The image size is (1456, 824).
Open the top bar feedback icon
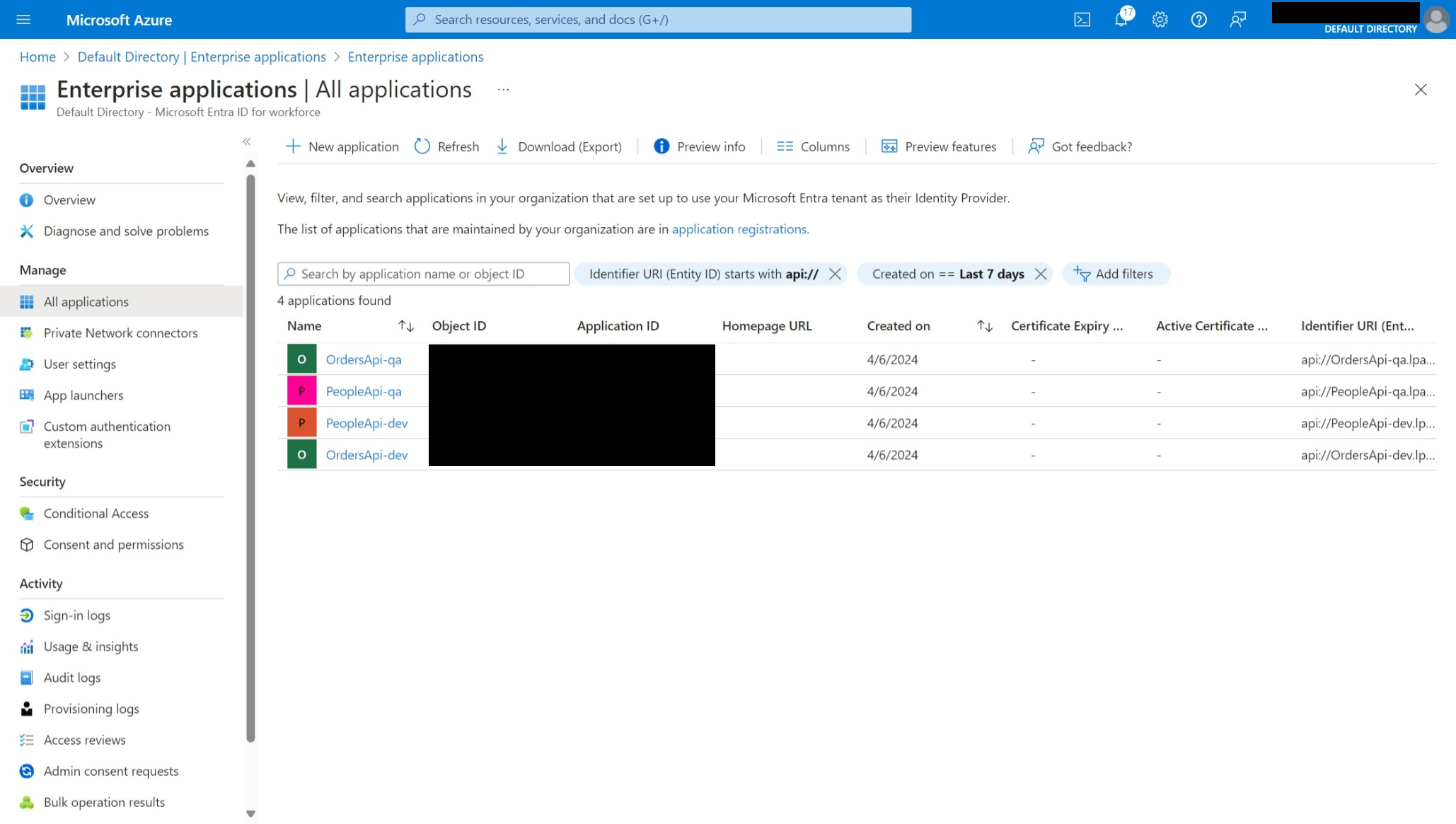(x=1237, y=20)
